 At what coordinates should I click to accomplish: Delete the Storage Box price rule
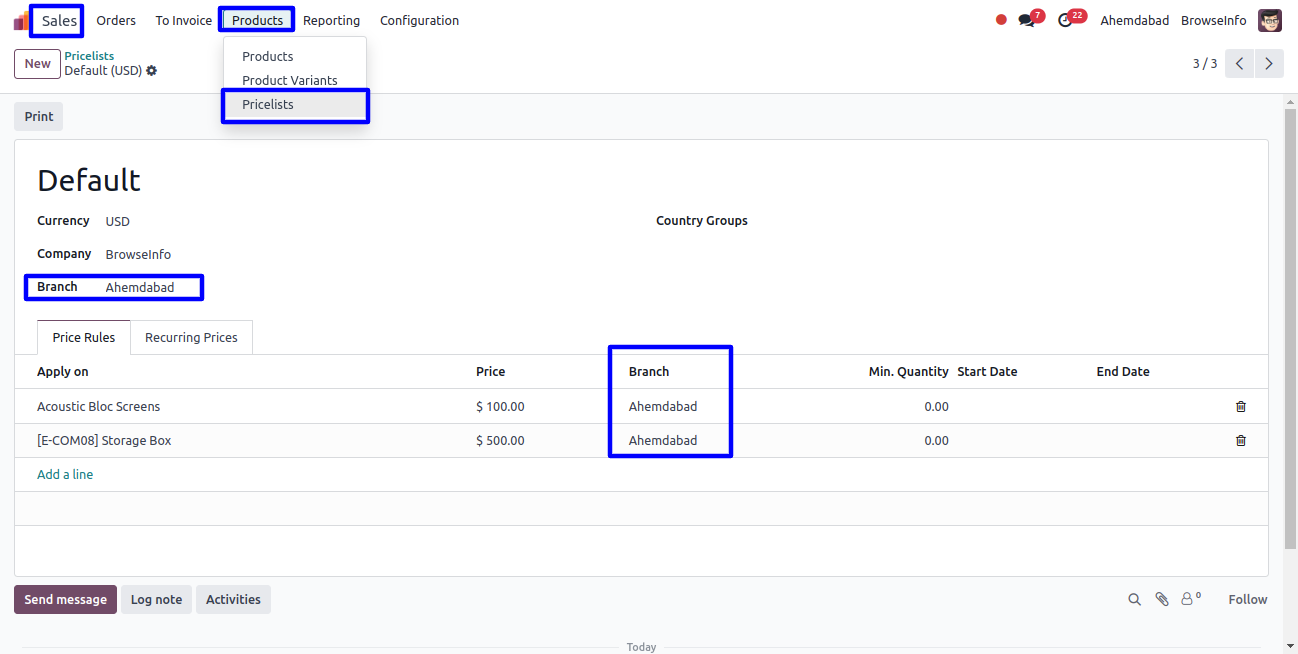[1240, 441]
